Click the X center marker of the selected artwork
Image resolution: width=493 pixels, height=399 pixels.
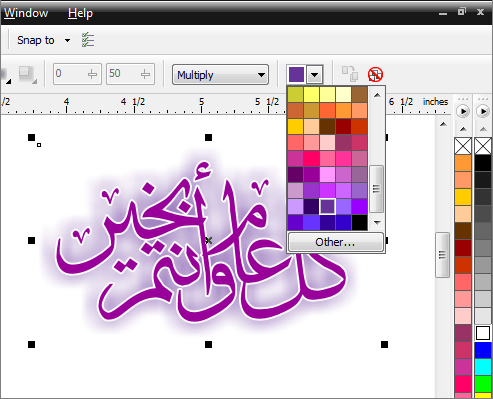pyautogui.click(x=209, y=240)
